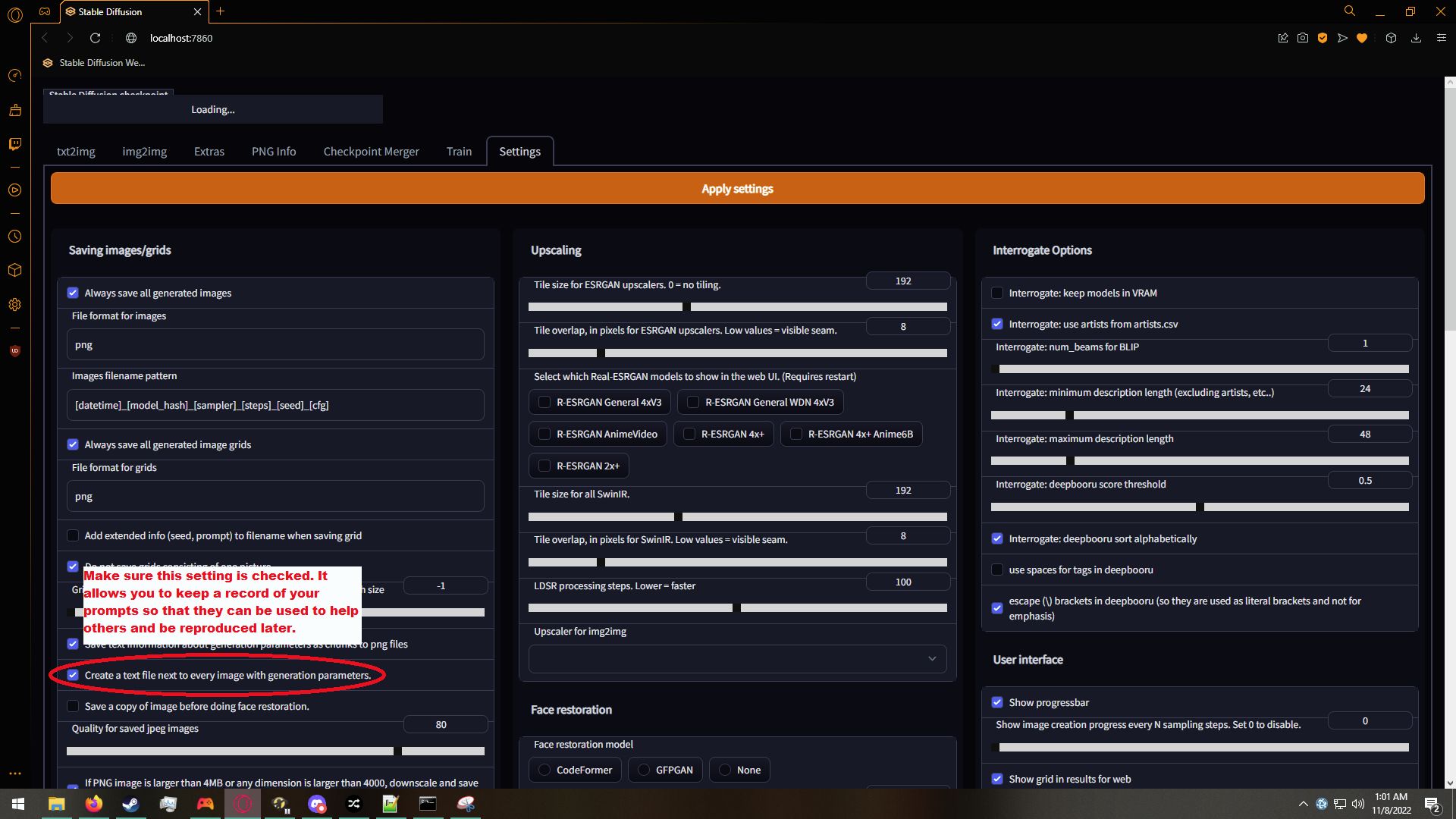Screen dimensions: 1456x819
Task: Enable use spaces for tags in deepbooru
Action: pos(997,570)
